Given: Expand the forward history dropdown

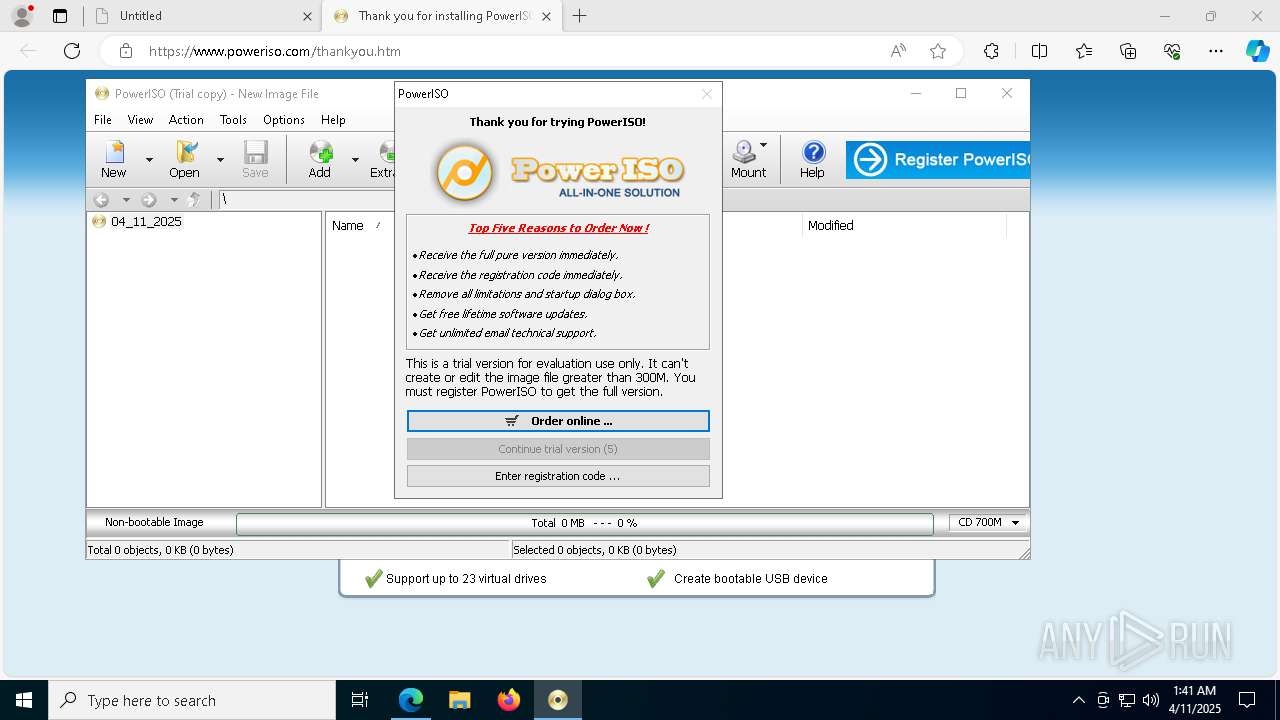Looking at the screenshot, I should pyautogui.click(x=174, y=200).
